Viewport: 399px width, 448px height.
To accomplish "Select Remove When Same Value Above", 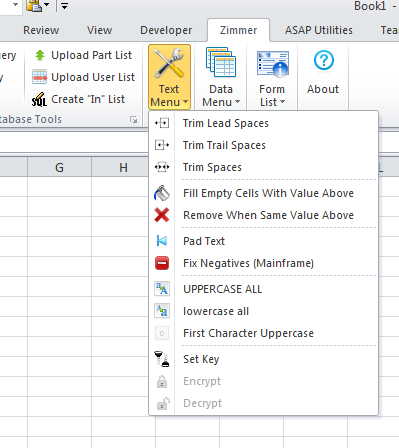I will [263, 215].
